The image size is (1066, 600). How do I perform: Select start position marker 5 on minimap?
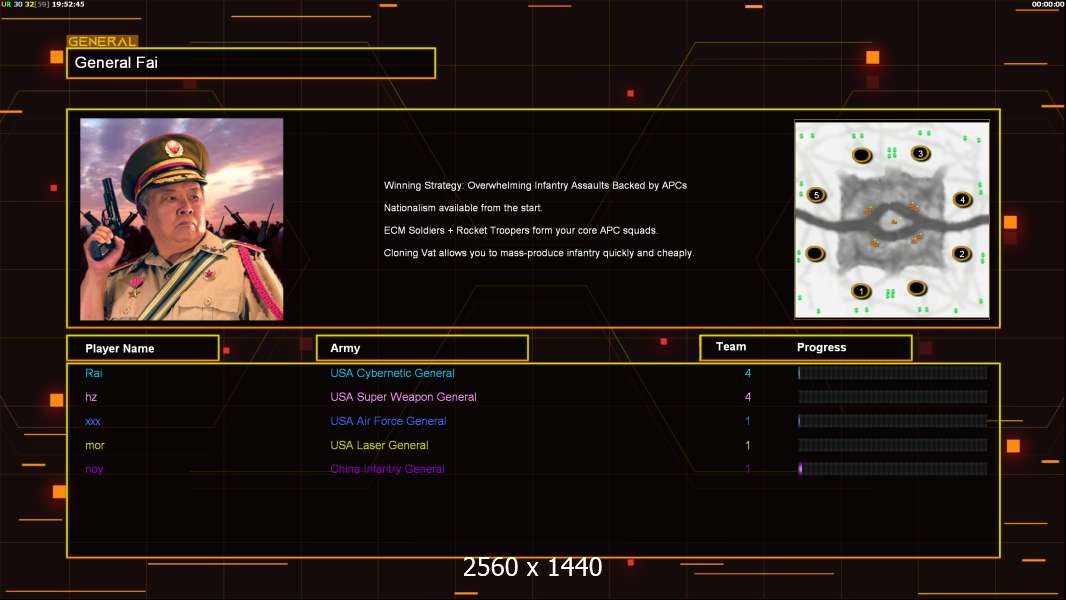tap(816, 195)
